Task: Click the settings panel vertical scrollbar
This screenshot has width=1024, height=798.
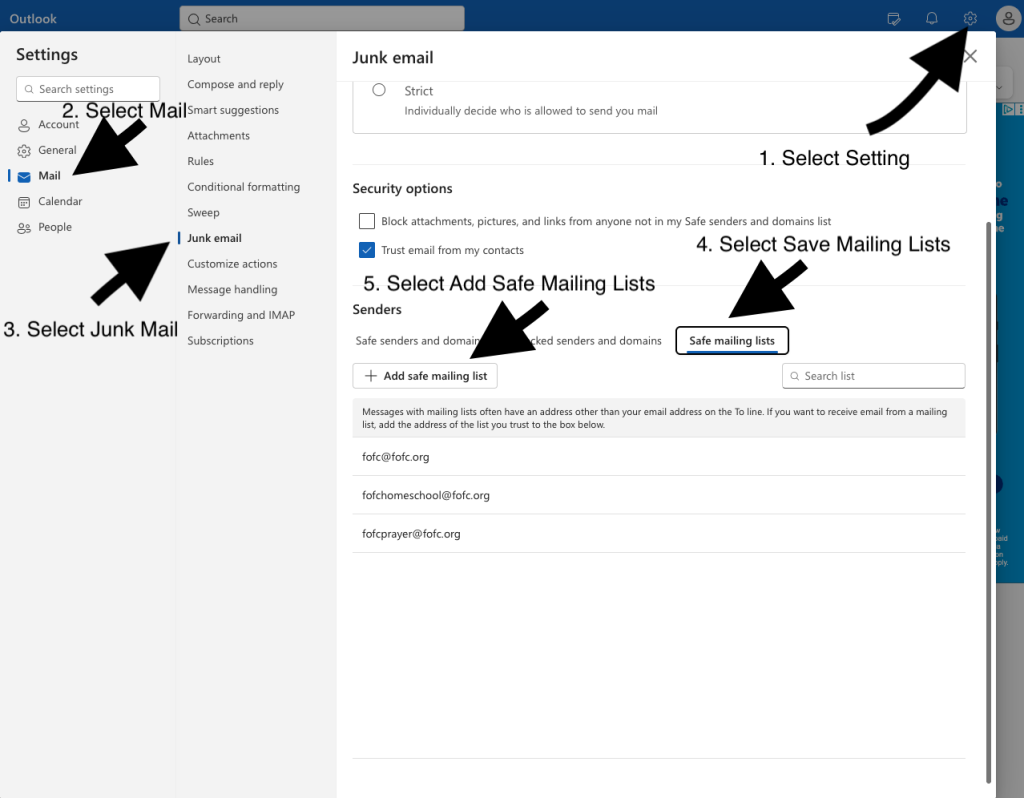Action: coord(989,500)
